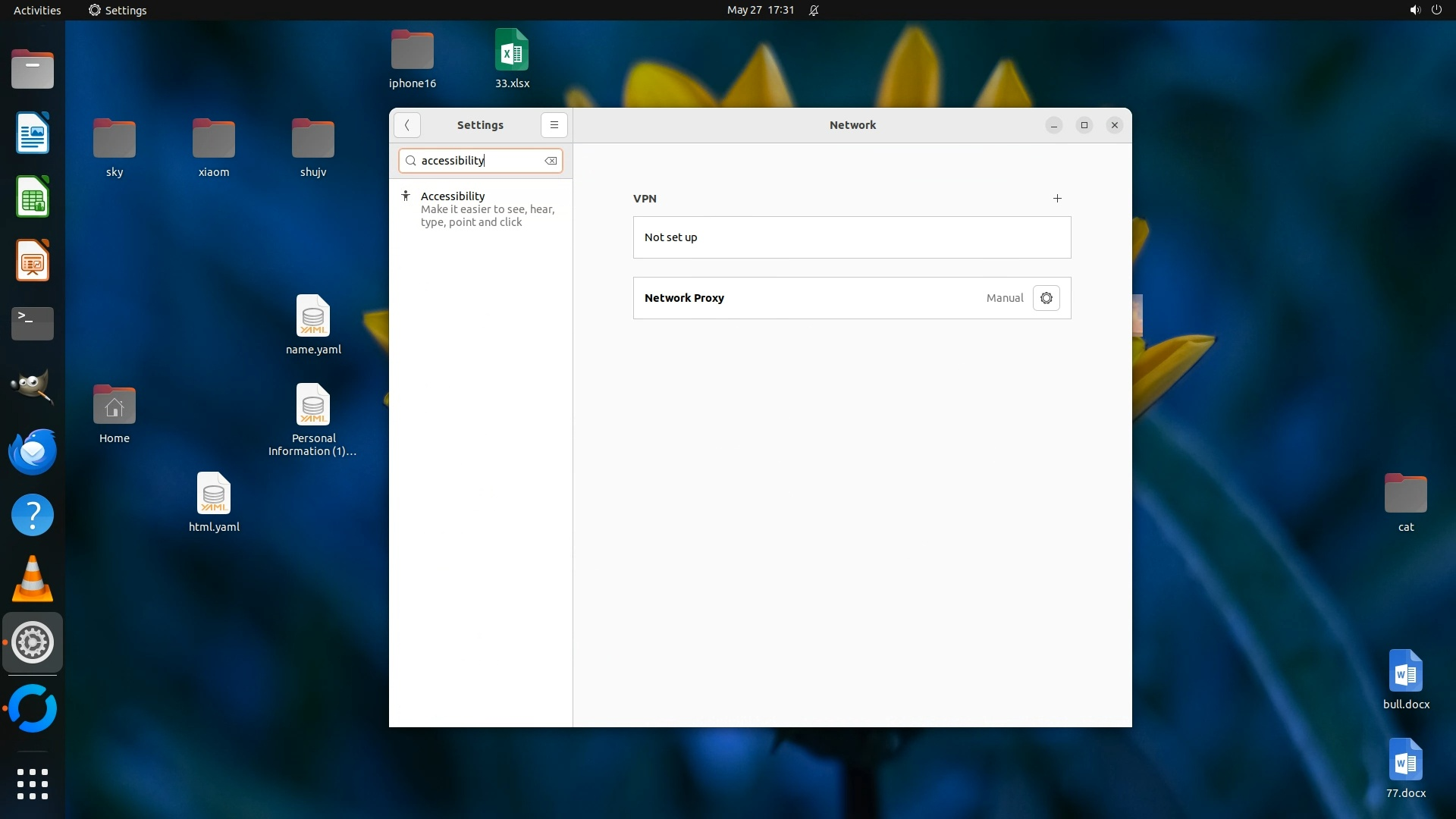Open the system volume and power menu
The image size is (1456, 819).
(x=1425, y=10)
